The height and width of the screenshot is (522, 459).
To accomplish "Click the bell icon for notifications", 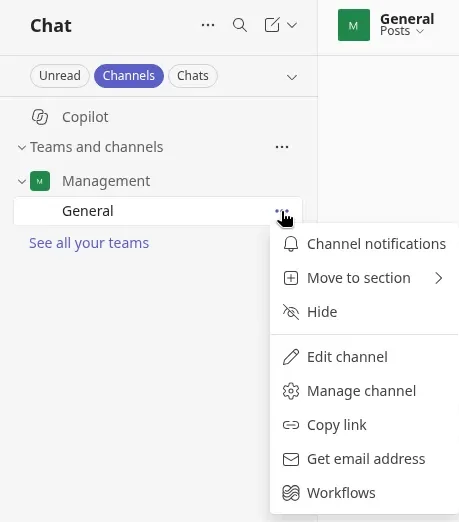I will 291,244.
